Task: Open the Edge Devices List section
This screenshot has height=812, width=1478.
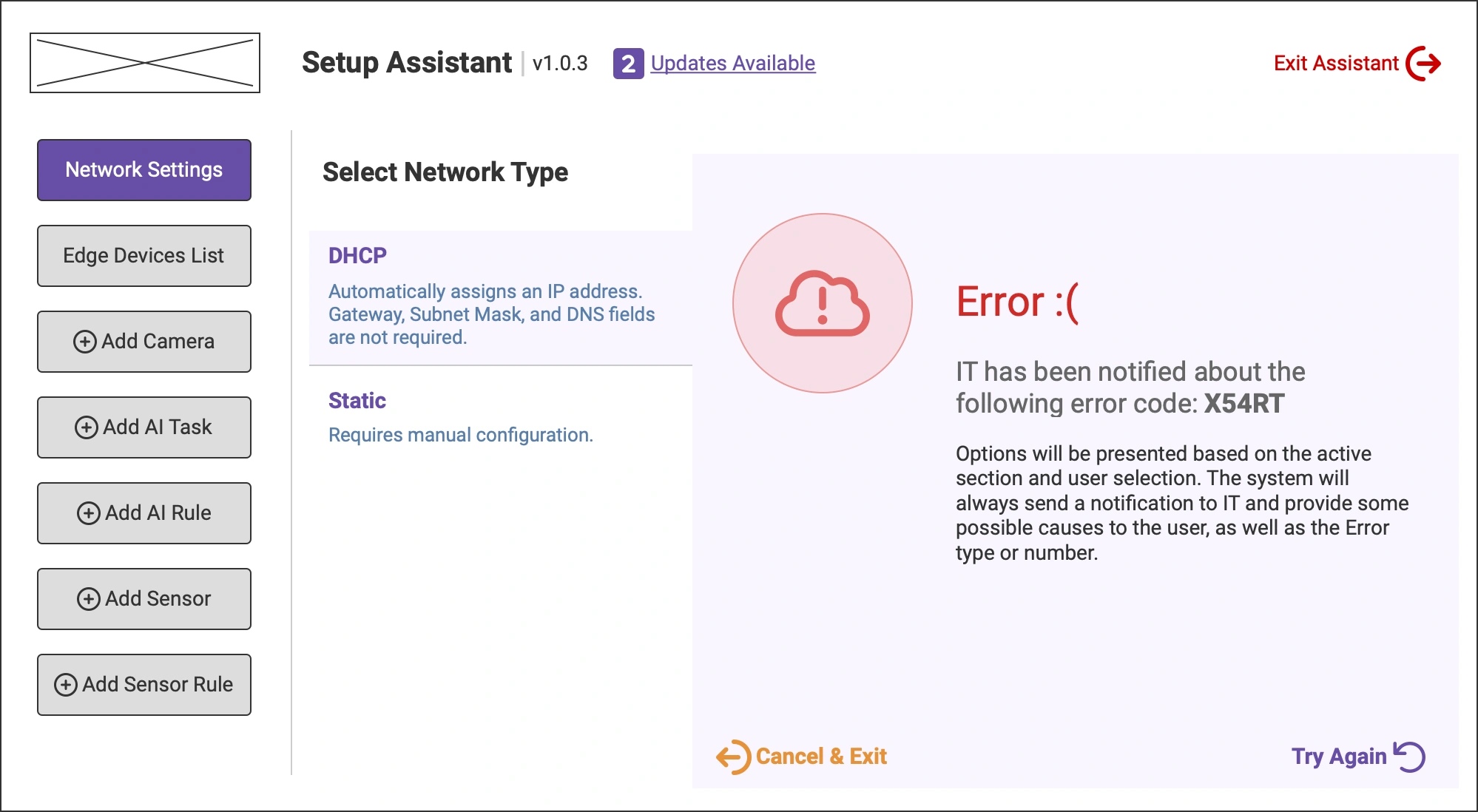Action: click(x=144, y=255)
